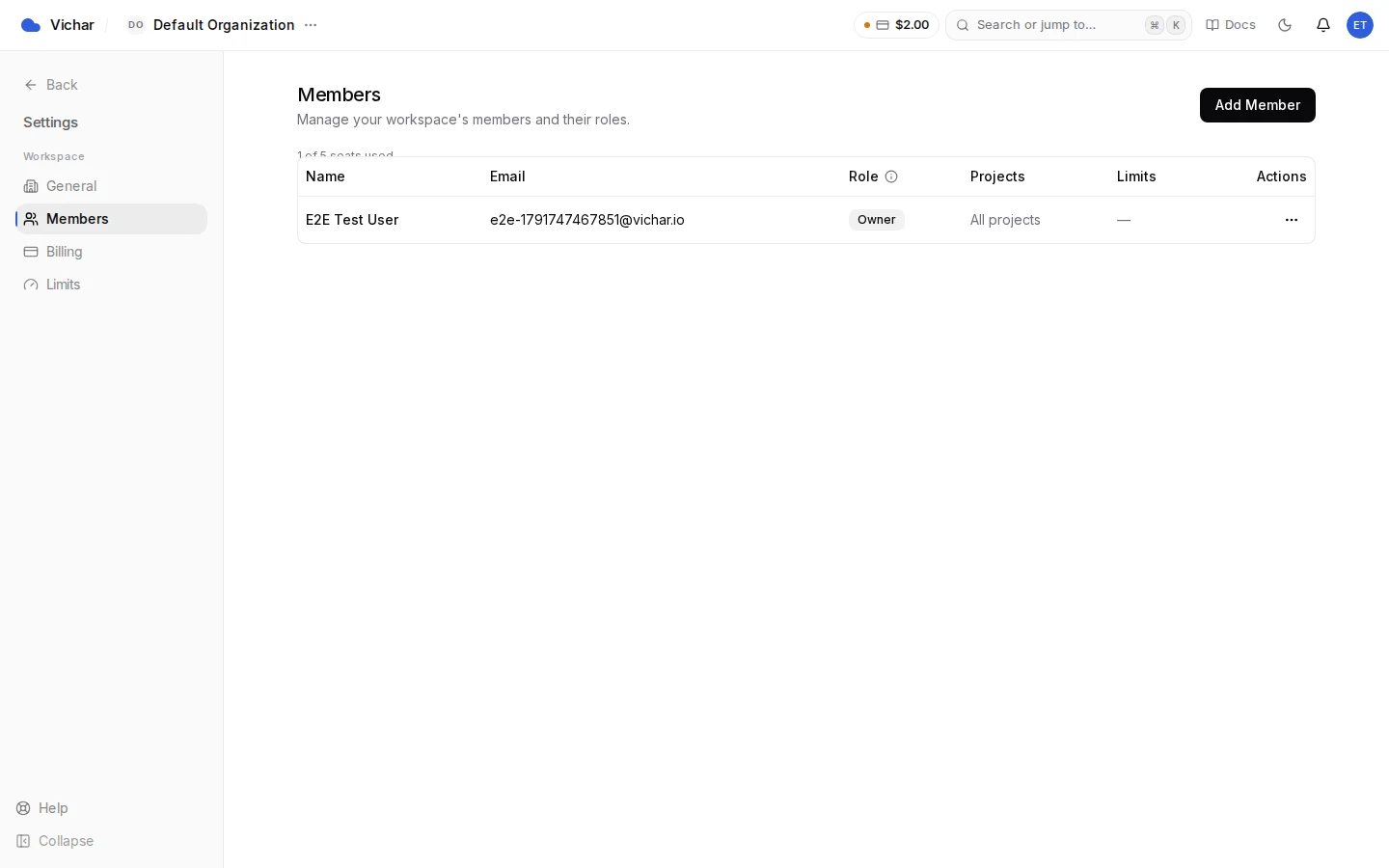Click the Actions column header
1389x868 pixels.
1281,176
